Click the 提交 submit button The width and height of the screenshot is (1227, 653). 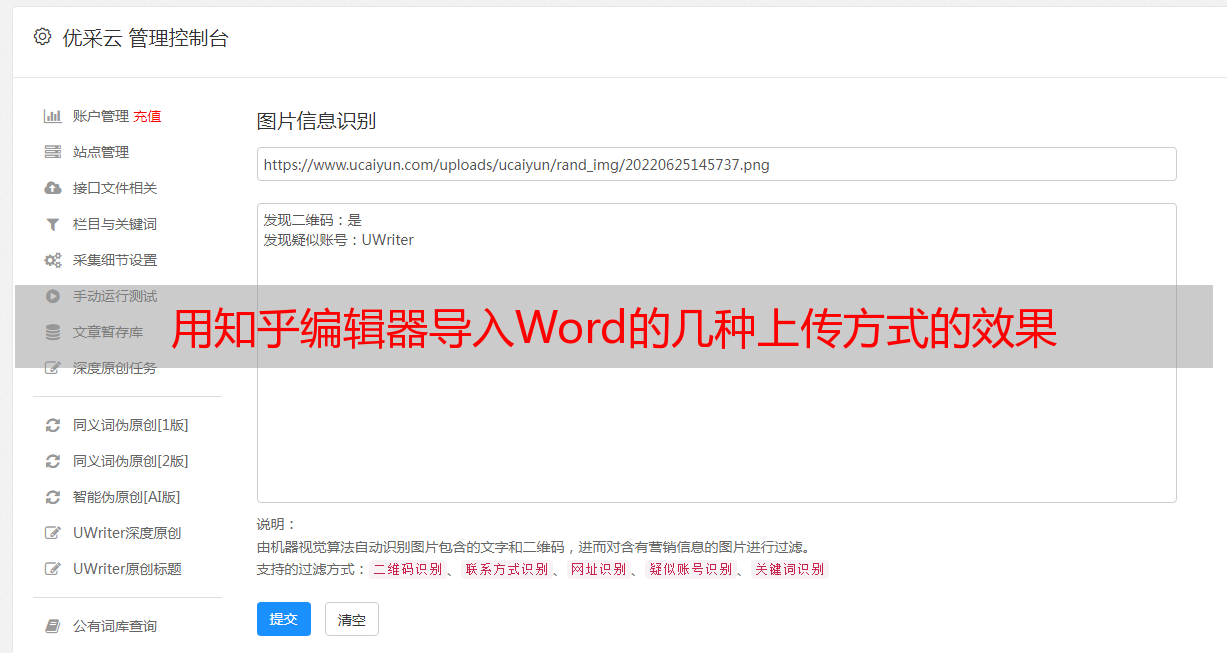[x=284, y=619]
